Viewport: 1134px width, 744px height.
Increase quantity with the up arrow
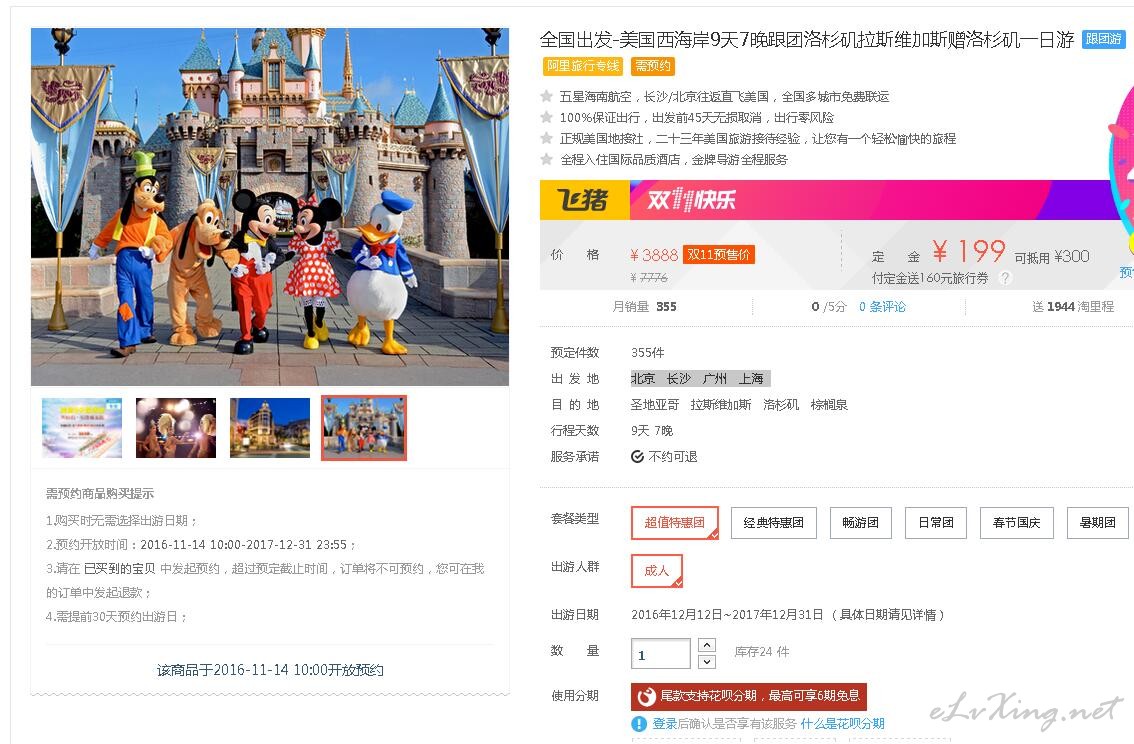point(707,645)
